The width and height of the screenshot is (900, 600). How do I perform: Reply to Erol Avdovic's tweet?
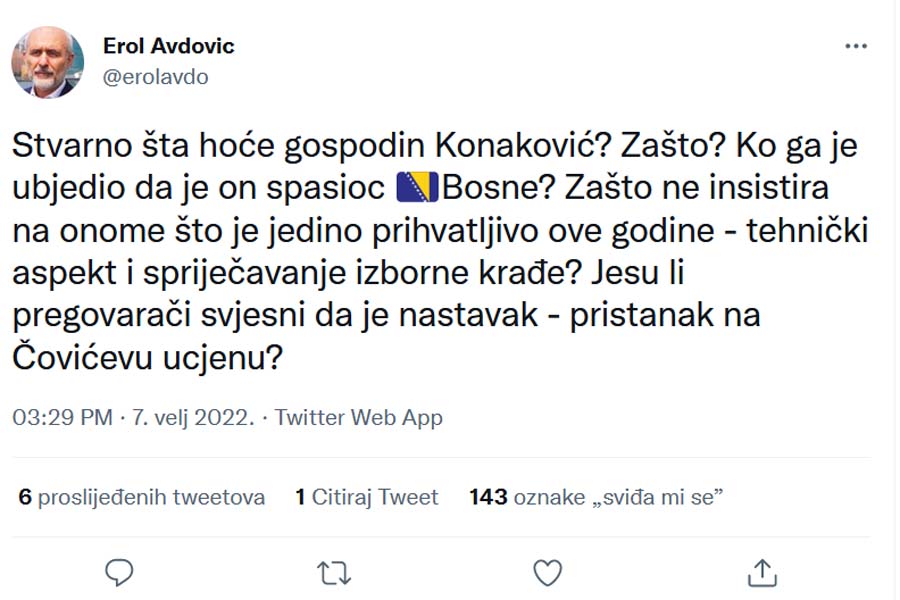point(119,572)
